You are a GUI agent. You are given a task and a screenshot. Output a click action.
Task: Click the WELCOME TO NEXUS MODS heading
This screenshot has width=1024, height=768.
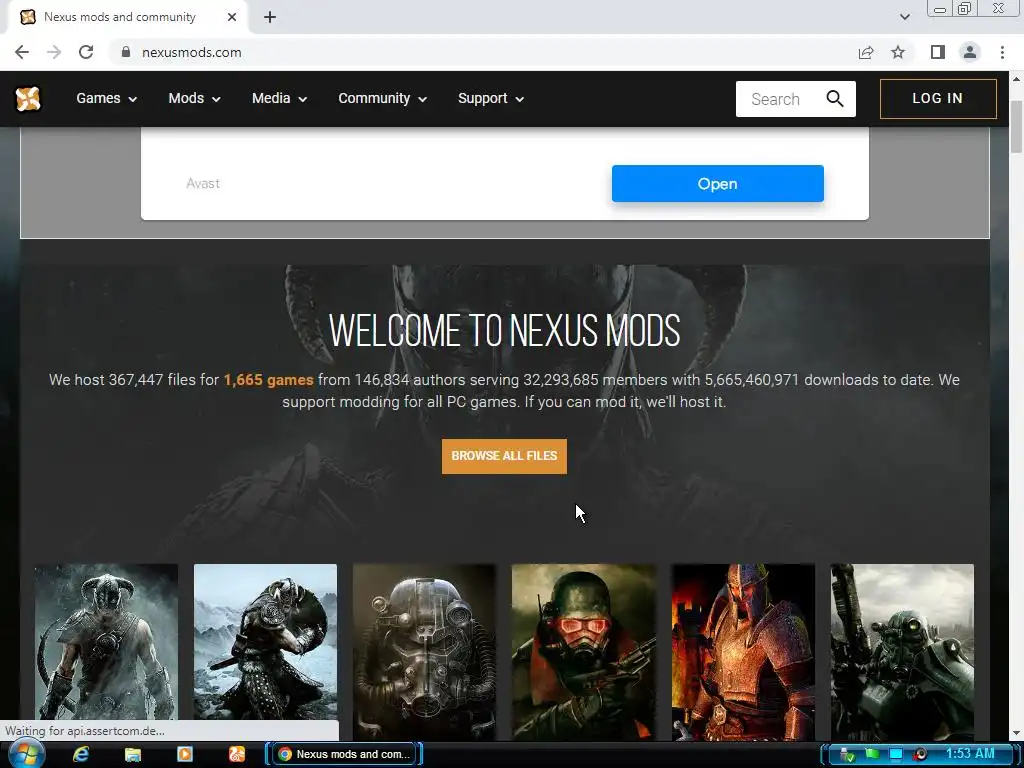(504, 330)
